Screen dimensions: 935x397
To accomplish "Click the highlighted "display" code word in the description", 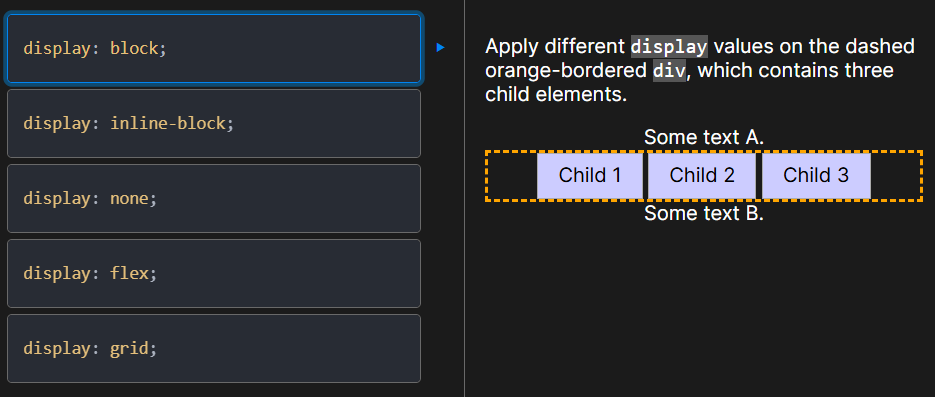I will 669,46.
